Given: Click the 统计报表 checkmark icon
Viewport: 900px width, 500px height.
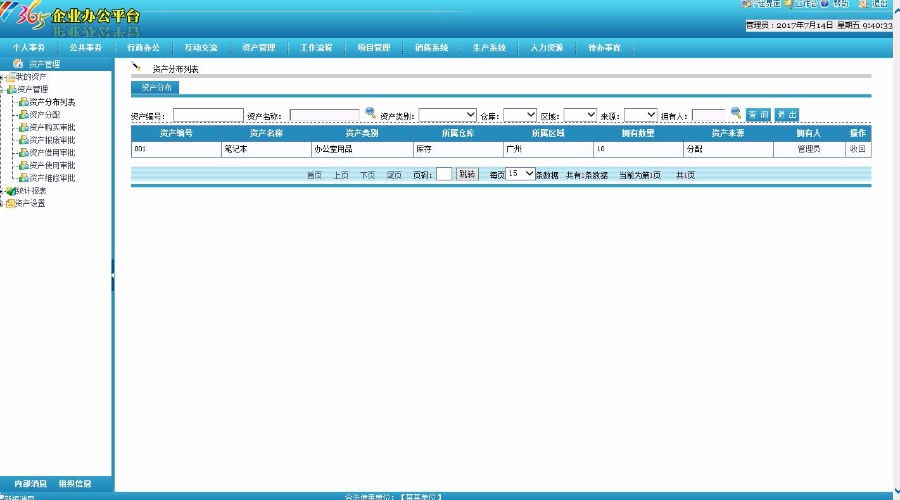Looking at the screenshot, I should pyautogui.click(x=11, y=191).
